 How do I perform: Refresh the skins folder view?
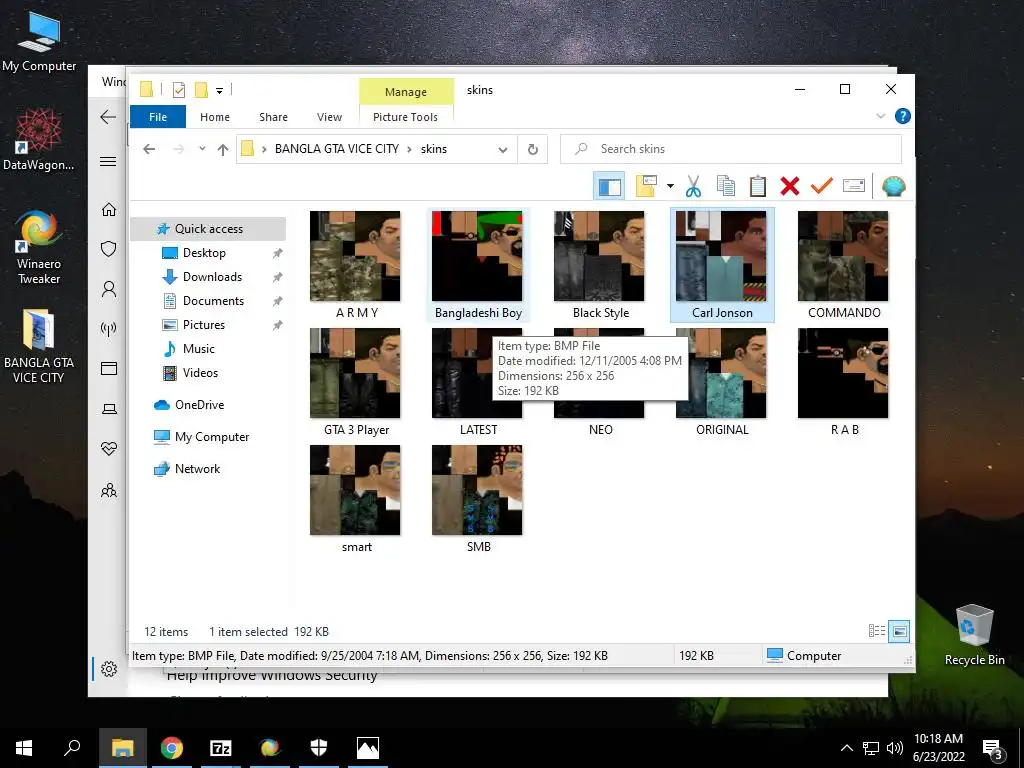[533, 150]
